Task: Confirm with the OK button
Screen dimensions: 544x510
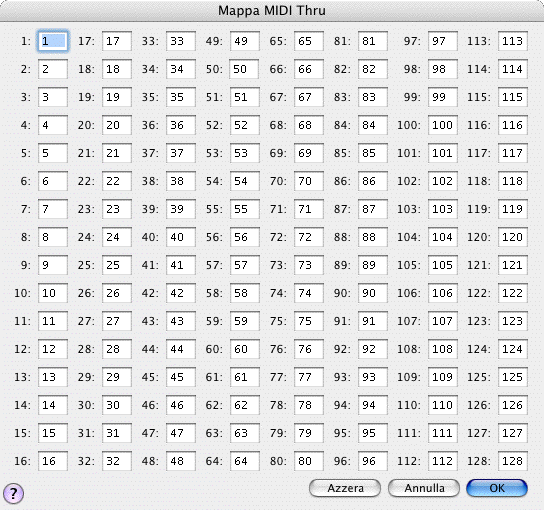Action: 497,488
